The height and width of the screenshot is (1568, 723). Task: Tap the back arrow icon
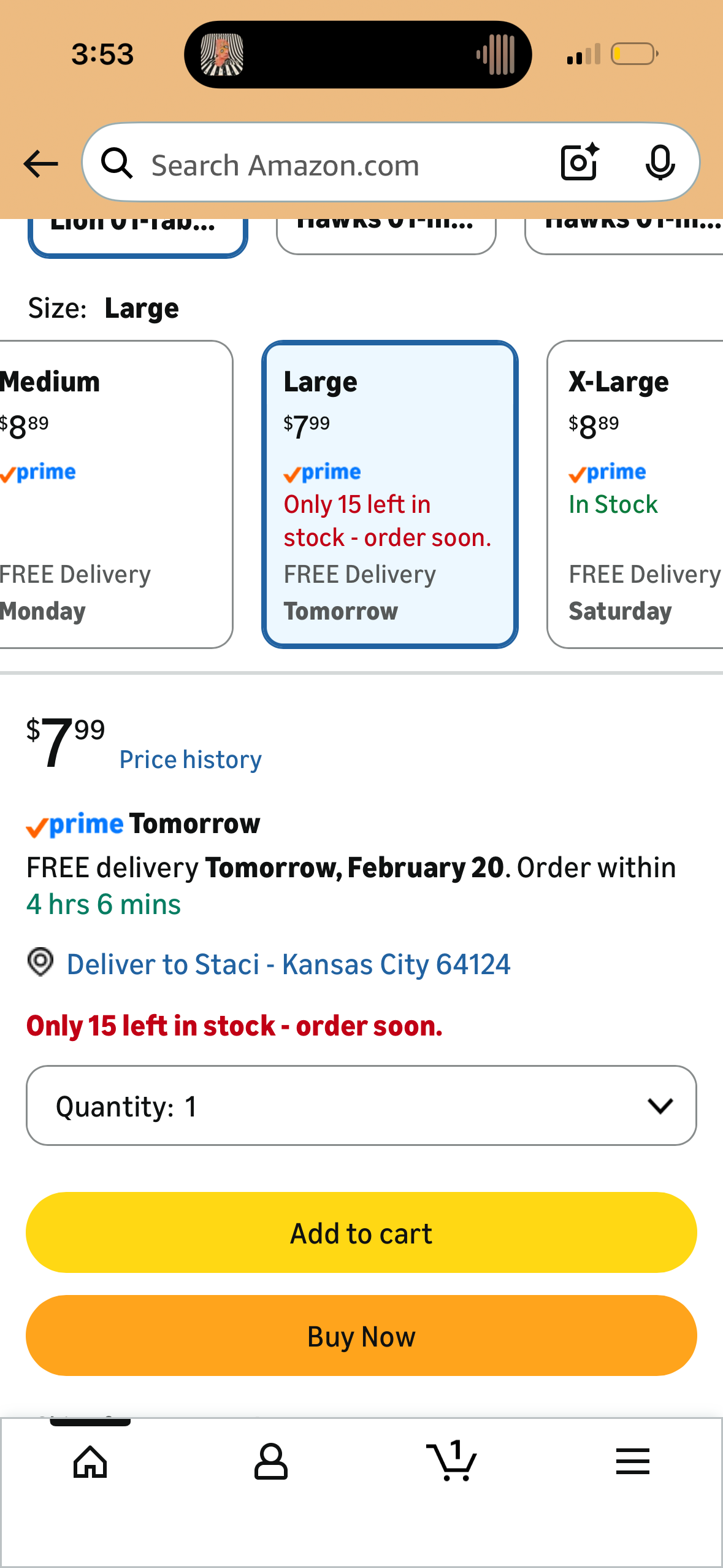point(40,164)
